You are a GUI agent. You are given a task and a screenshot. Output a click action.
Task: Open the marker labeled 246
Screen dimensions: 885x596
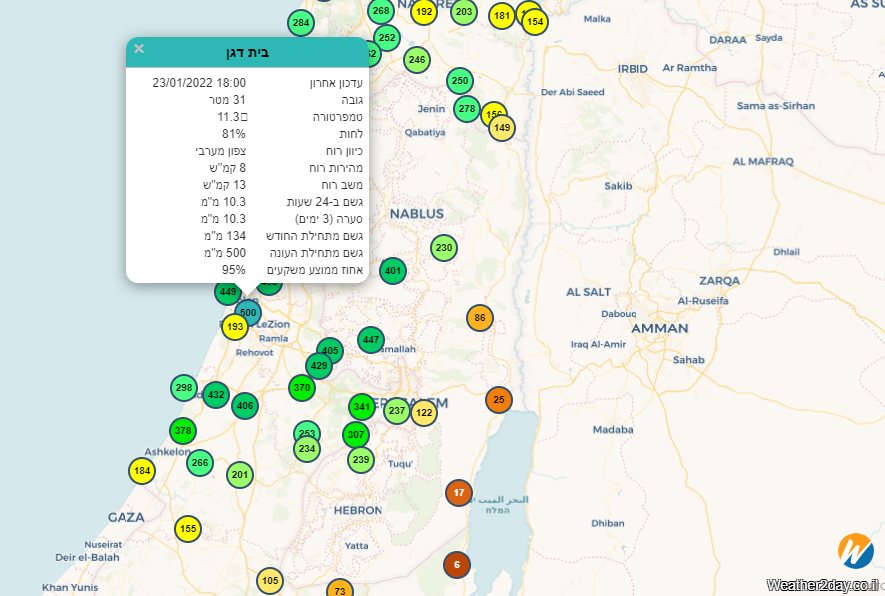pos(417,60)
